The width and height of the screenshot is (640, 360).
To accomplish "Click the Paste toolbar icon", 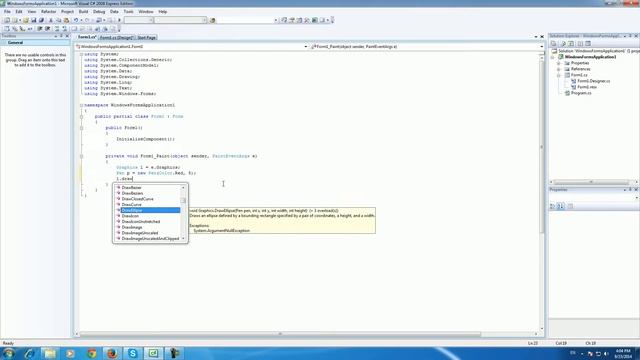I will [66, 20].
